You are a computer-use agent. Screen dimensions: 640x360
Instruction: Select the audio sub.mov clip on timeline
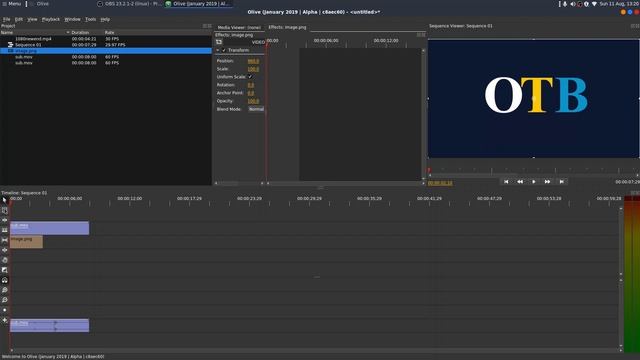49,326
